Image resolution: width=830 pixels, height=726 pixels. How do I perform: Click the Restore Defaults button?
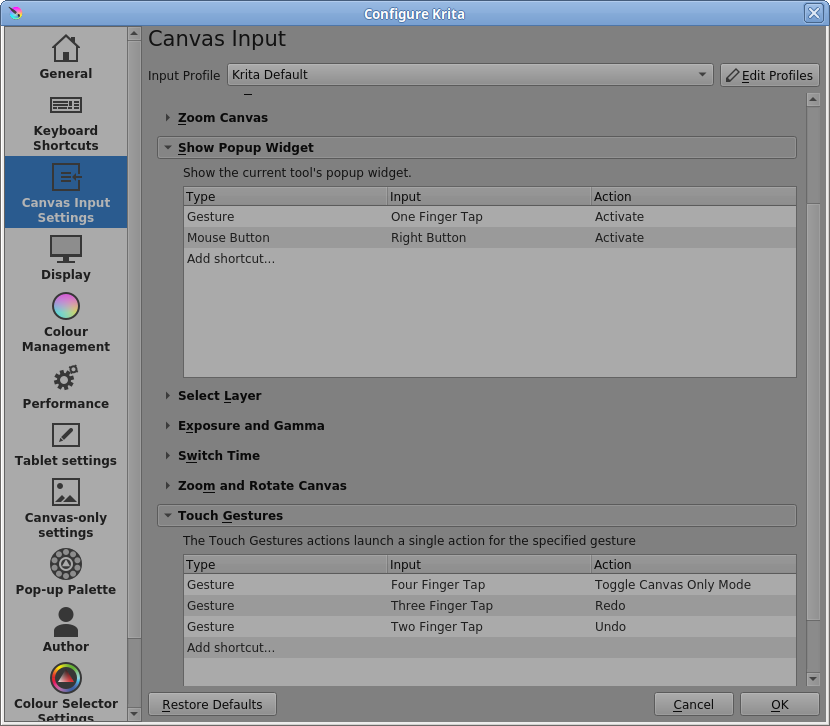click(x=212, y=704)
